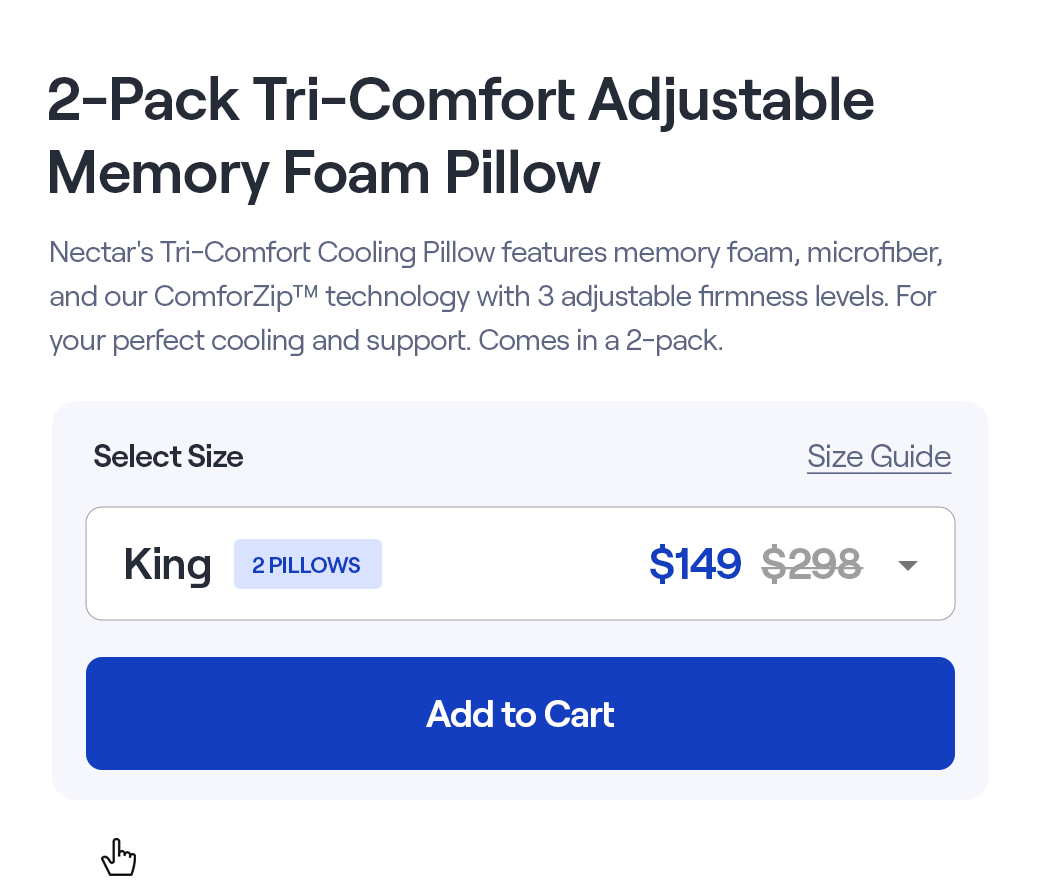
Task: Click the $149 sale price
Action: tap(695, 563)
